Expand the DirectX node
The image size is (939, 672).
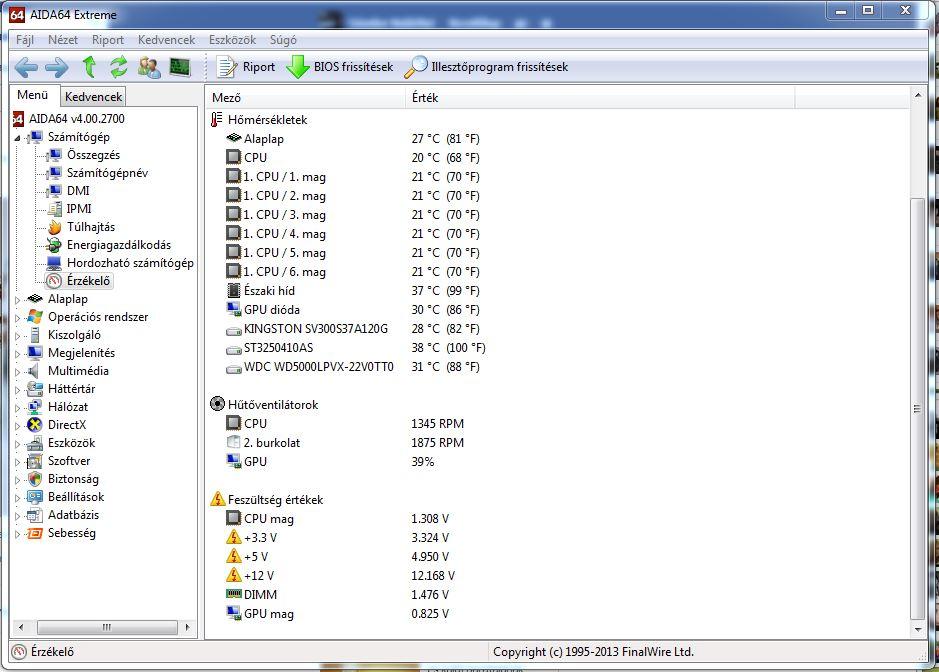(x=17, y=426)
